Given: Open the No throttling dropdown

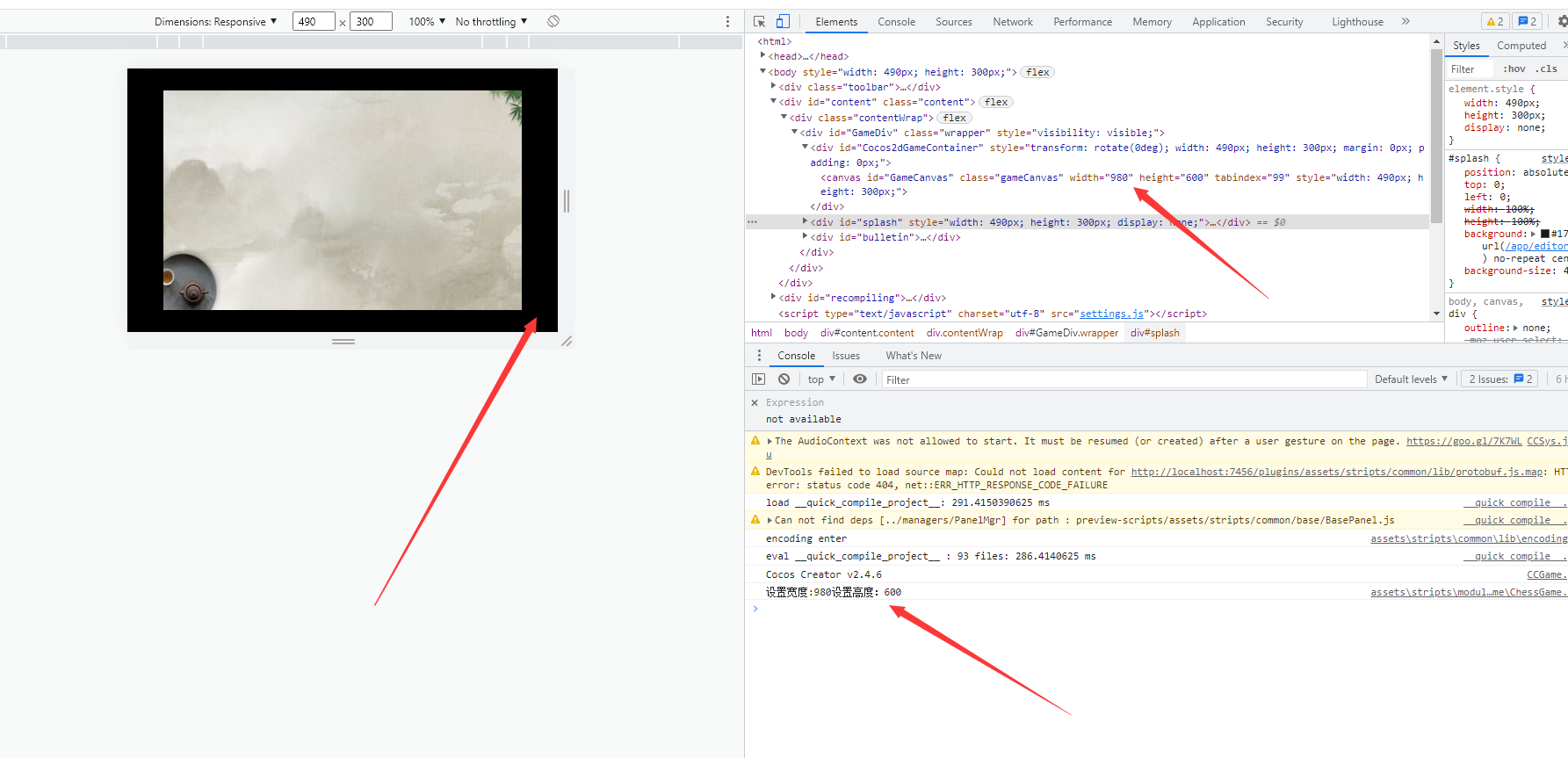Looking at the screenshot, I should (491, 21).
